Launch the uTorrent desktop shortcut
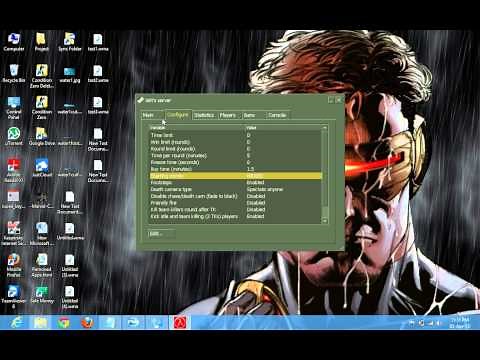 [14, 136]
